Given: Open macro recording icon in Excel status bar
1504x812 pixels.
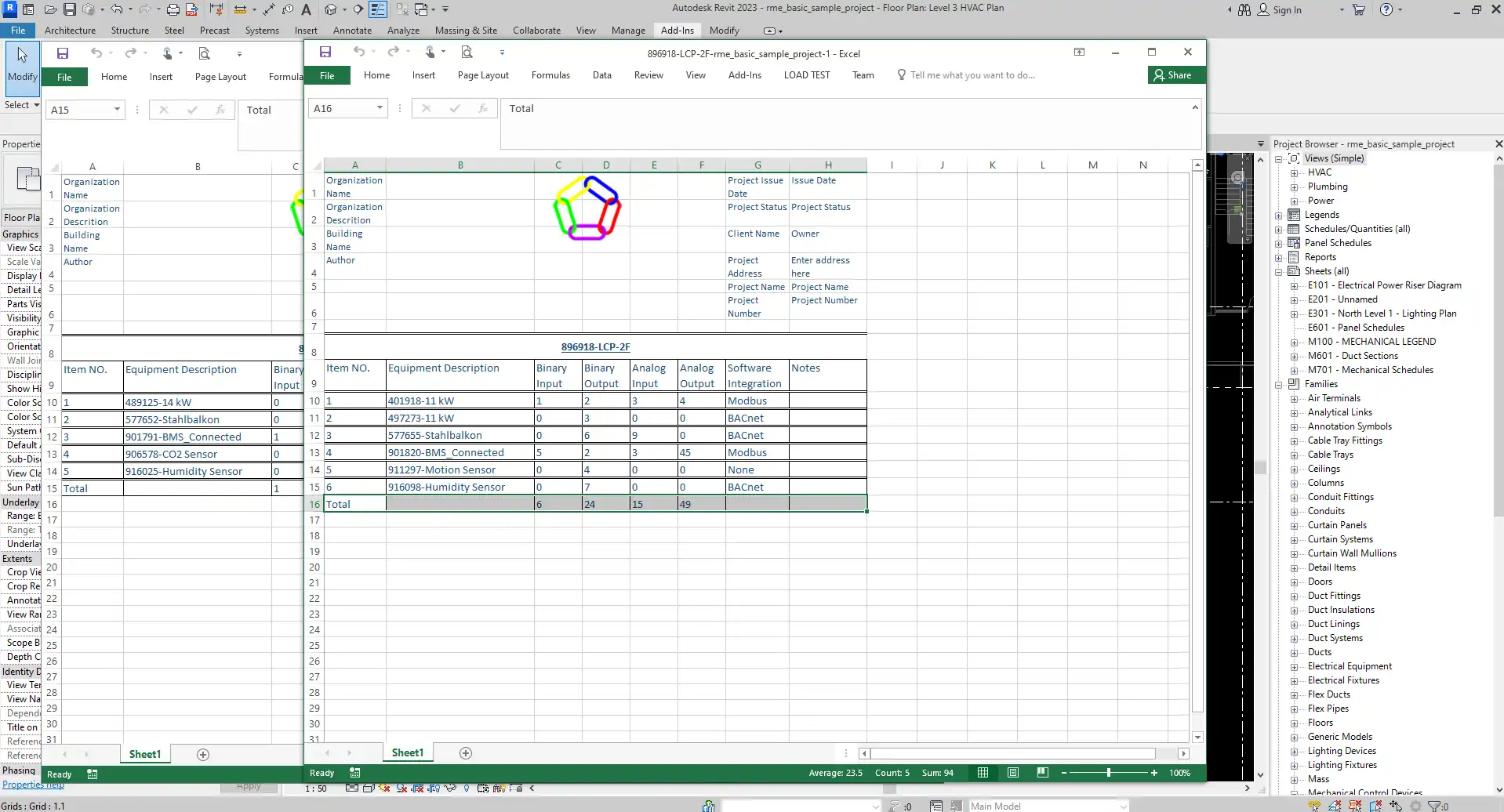Looking at the screenshot, I should [354, 773].
